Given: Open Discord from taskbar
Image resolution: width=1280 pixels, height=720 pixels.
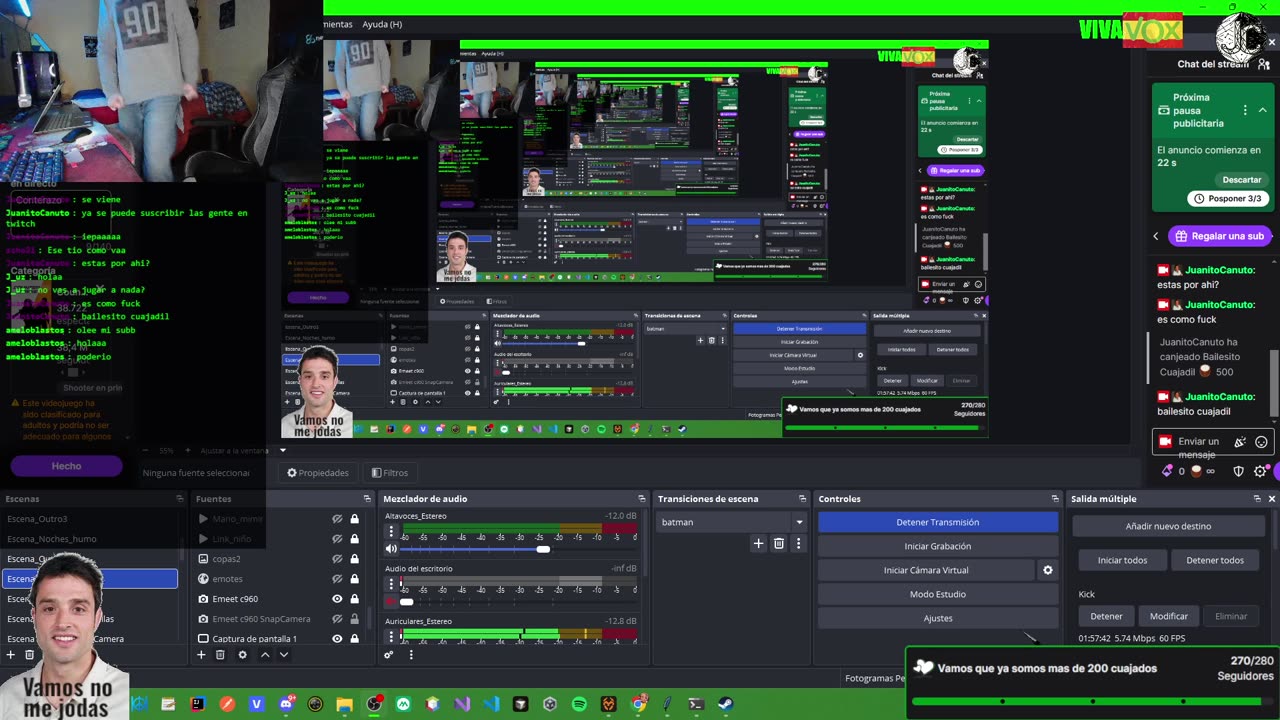Looking at the screenshot, I should pos(286,704).
